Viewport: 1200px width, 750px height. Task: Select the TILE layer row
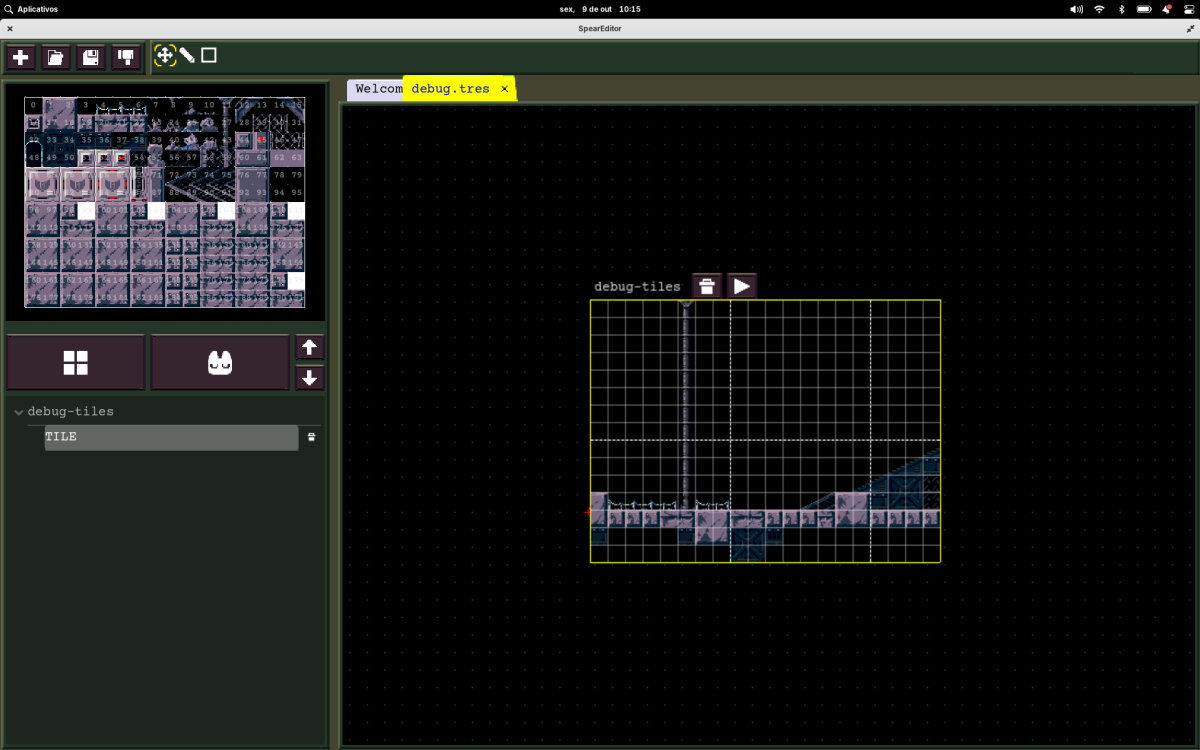[x=171, y=437]
